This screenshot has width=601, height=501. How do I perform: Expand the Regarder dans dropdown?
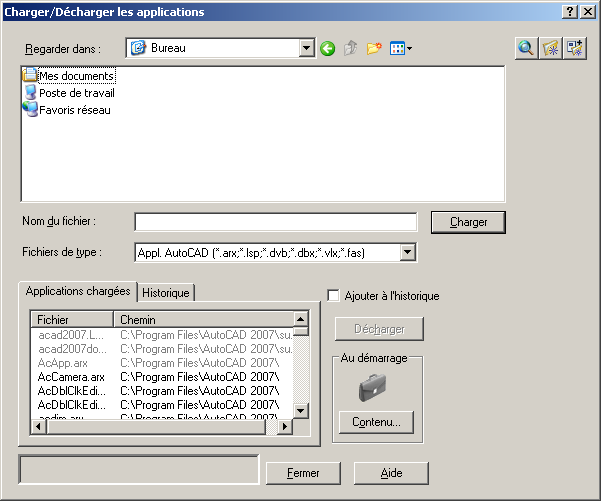[307, 48]
